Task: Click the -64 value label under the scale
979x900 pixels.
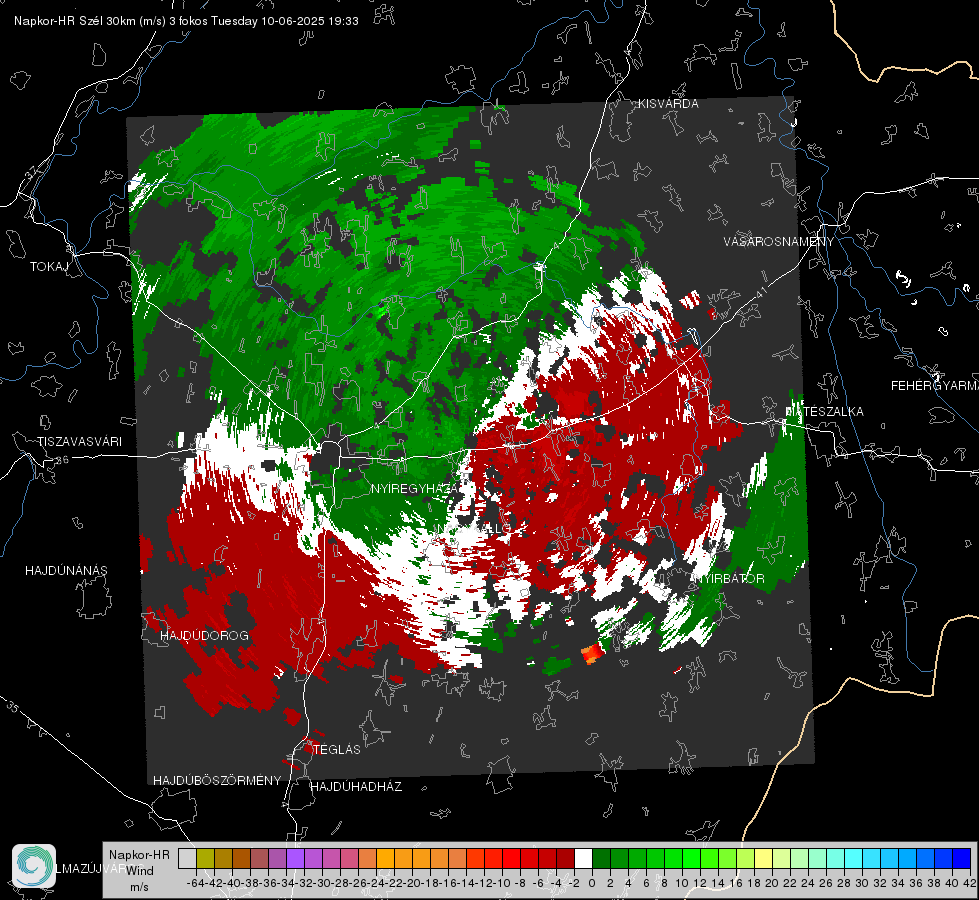Action: [195, 883]
